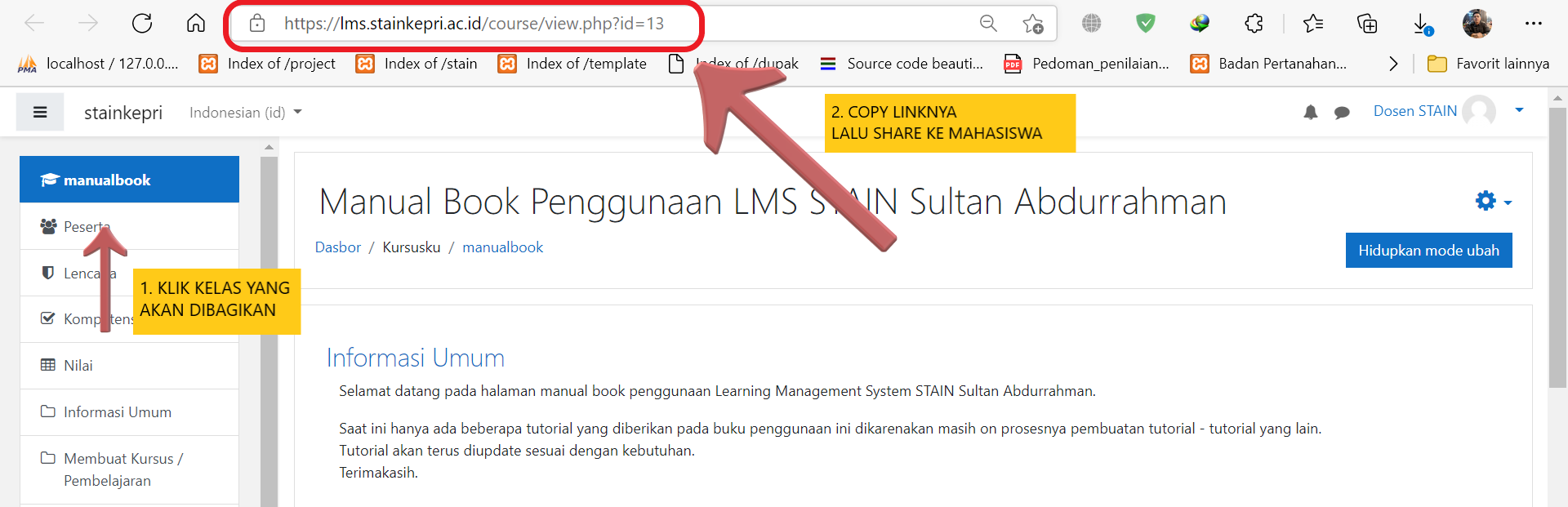Go to browser home page icon

[196, 23]
